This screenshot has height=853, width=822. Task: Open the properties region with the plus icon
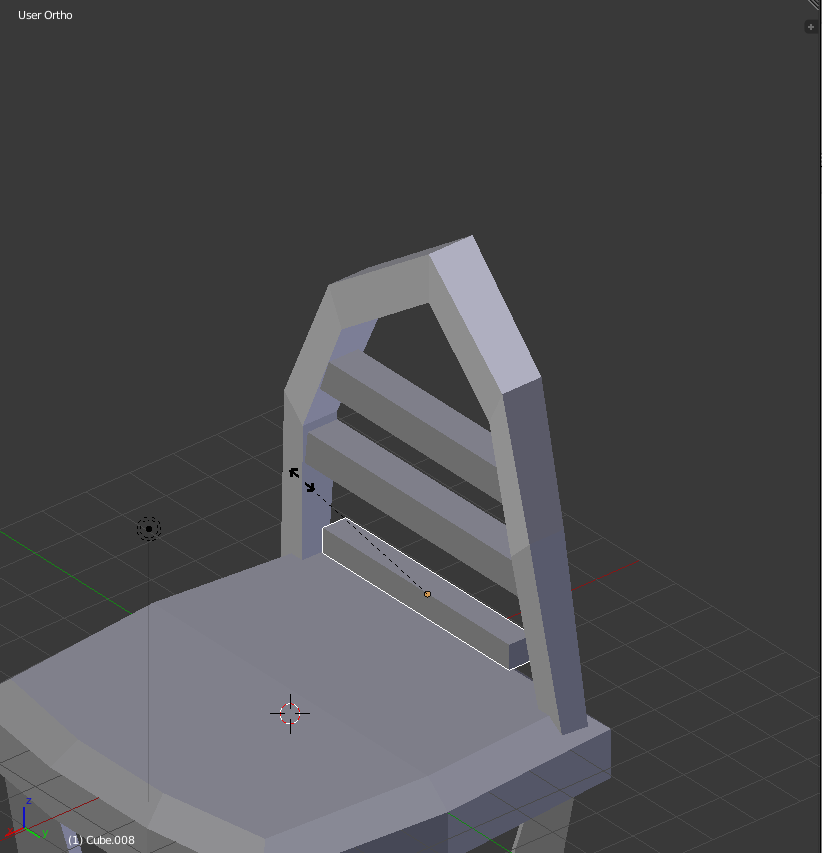coord(811,27)
